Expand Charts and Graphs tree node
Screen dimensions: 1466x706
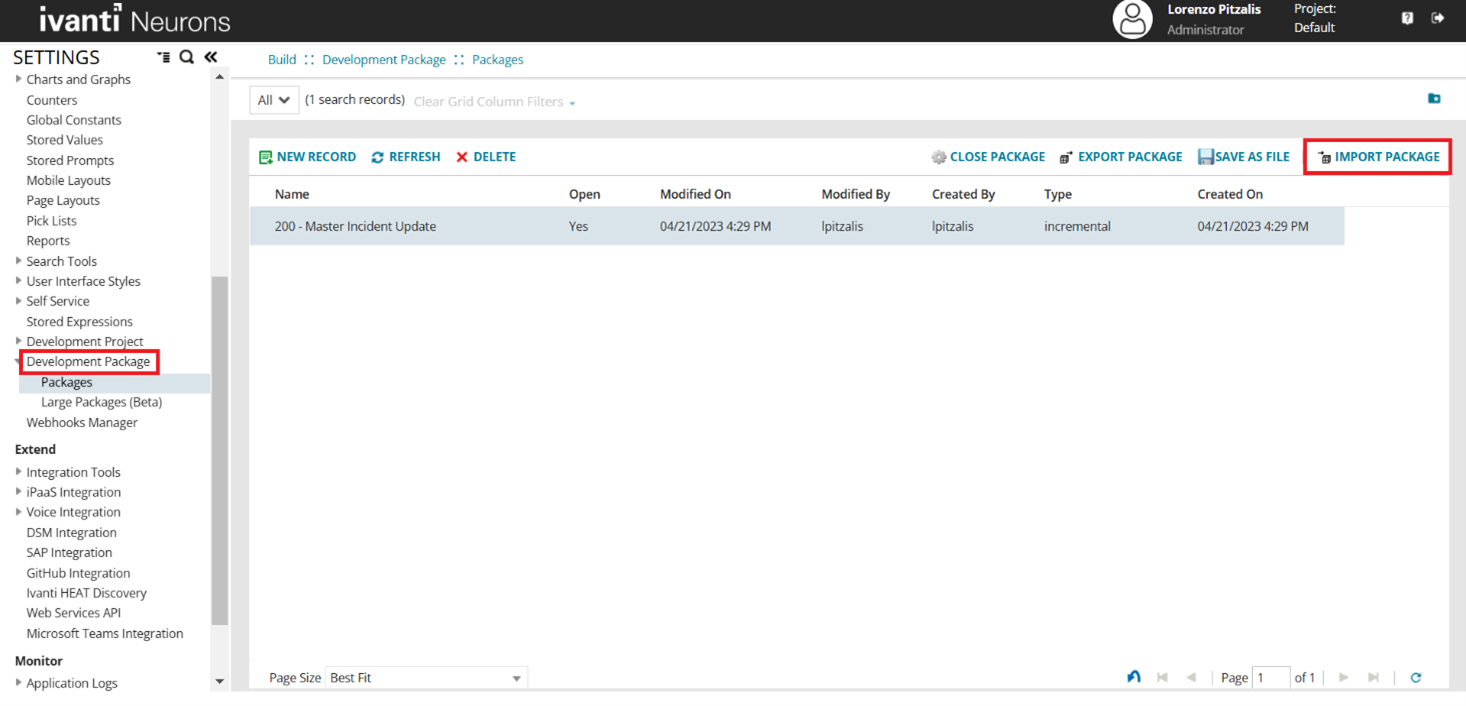point(19,79)
